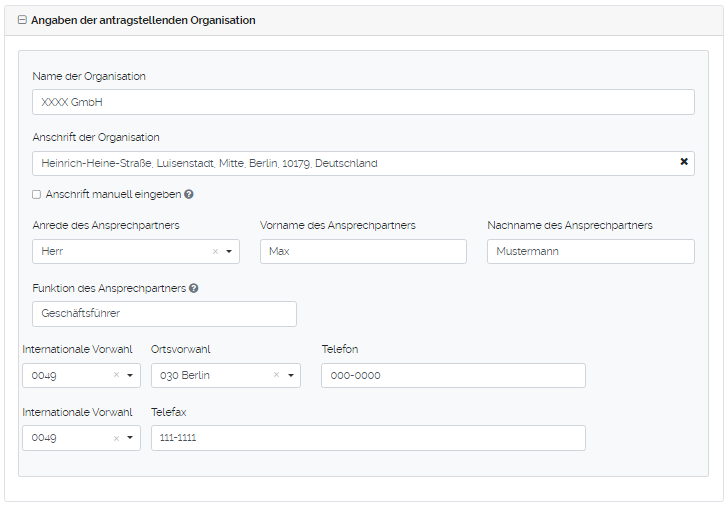Image resolution: width=728 pixels, height=506 pixels.
Task: Expand the telephone Internationale Vorwahl dropdown
Action: point(130,376)
